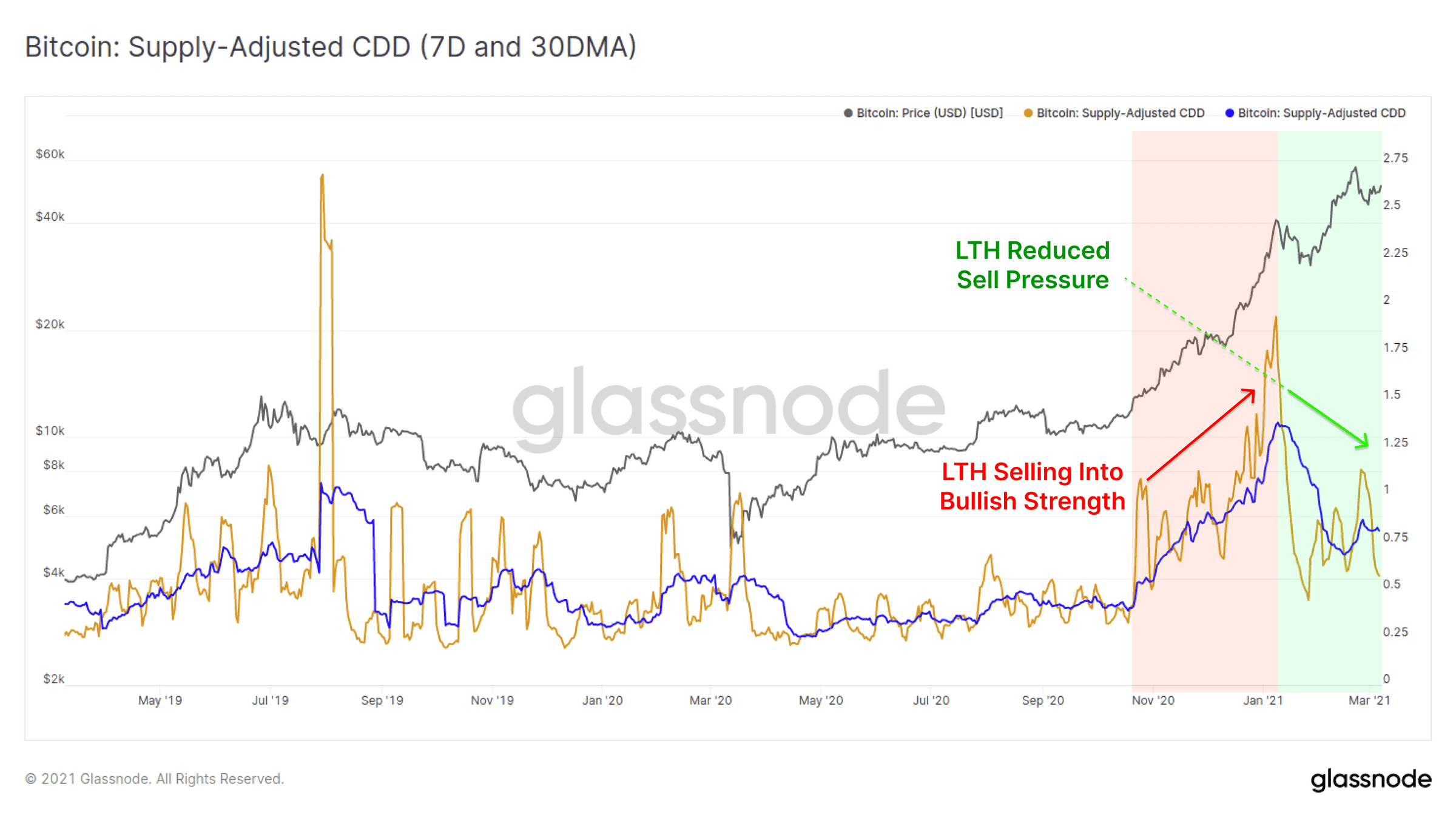The image size is (1456, 818).
Task: Click the red upward arrow annotation head
Action: (x=1249, y=396)
